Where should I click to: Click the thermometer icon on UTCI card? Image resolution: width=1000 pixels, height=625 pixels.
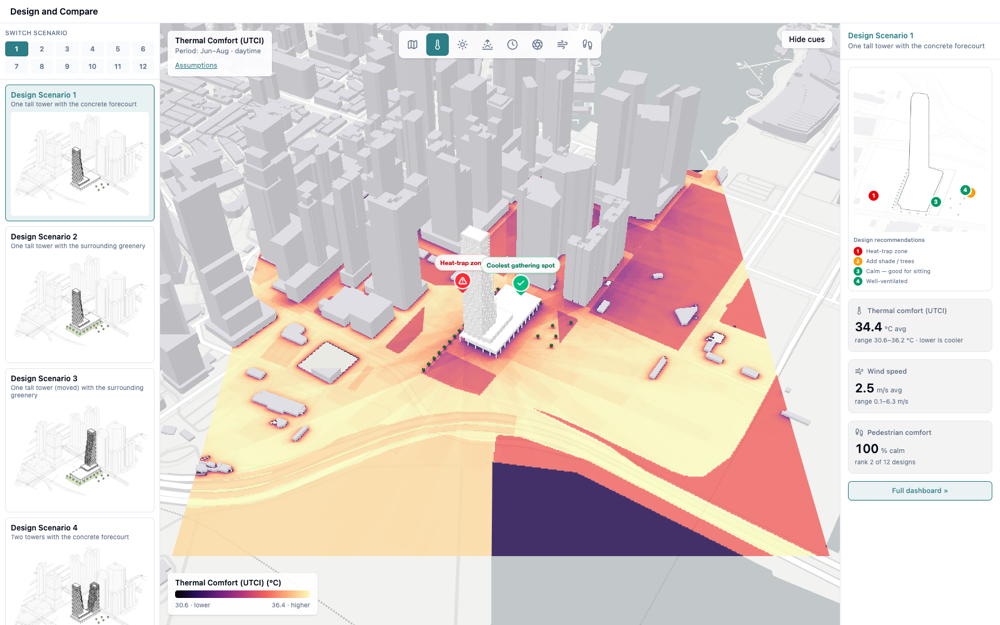[859, 311]
